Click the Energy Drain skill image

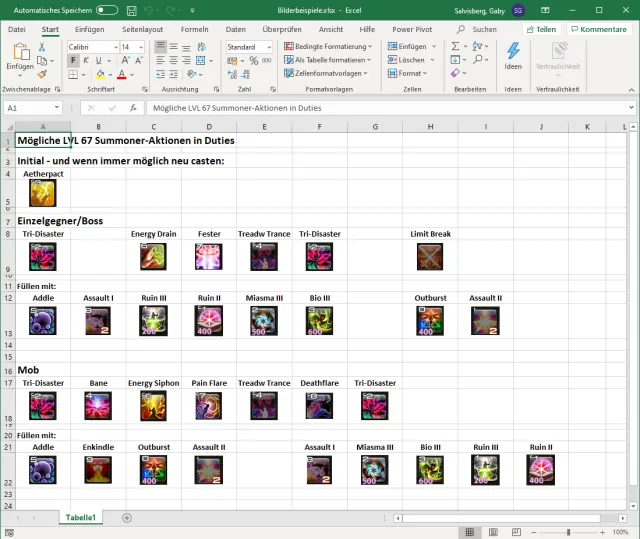(153, 257)
